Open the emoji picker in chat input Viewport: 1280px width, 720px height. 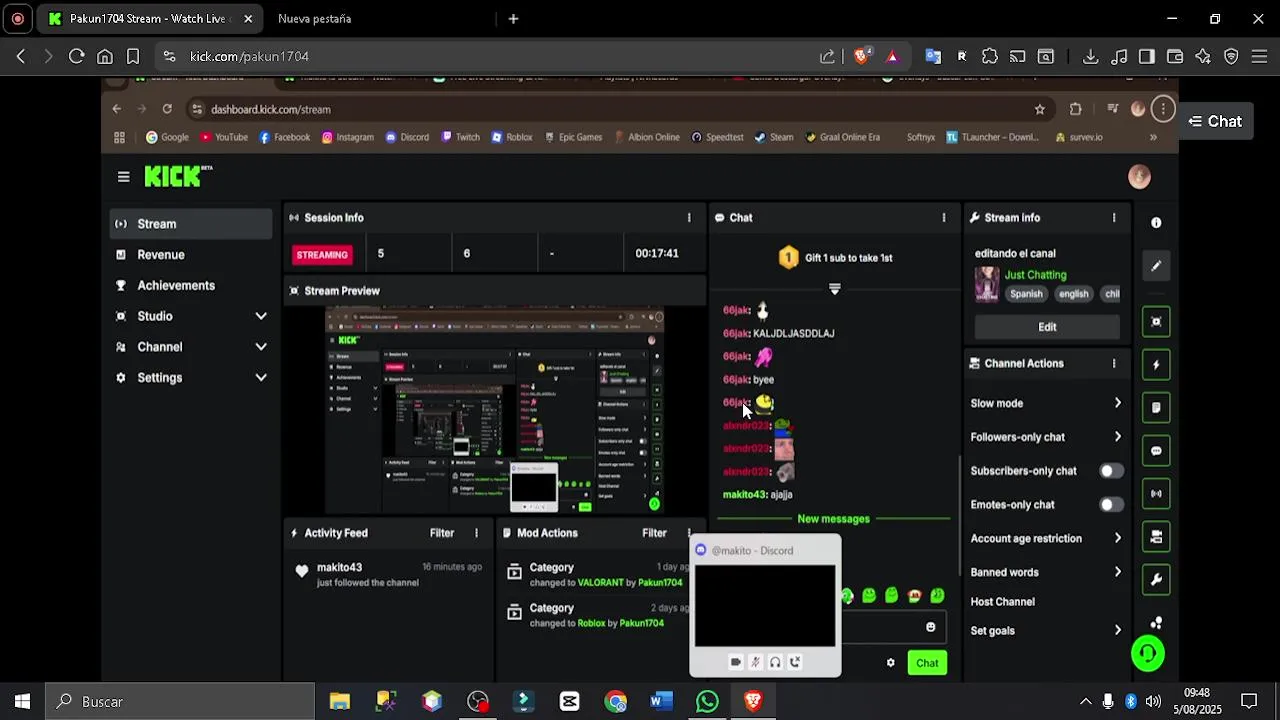click(x=930, y=627)
